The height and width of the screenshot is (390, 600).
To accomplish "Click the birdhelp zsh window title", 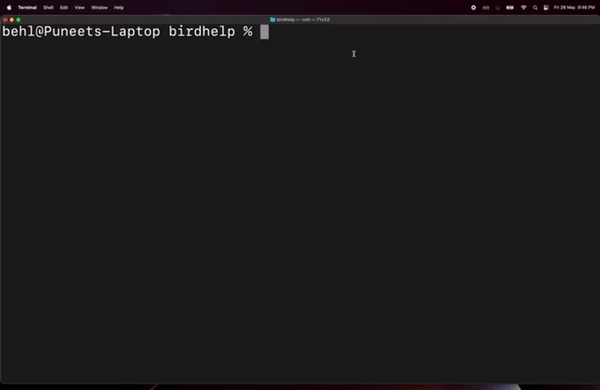I will click(x=303, y=20).
